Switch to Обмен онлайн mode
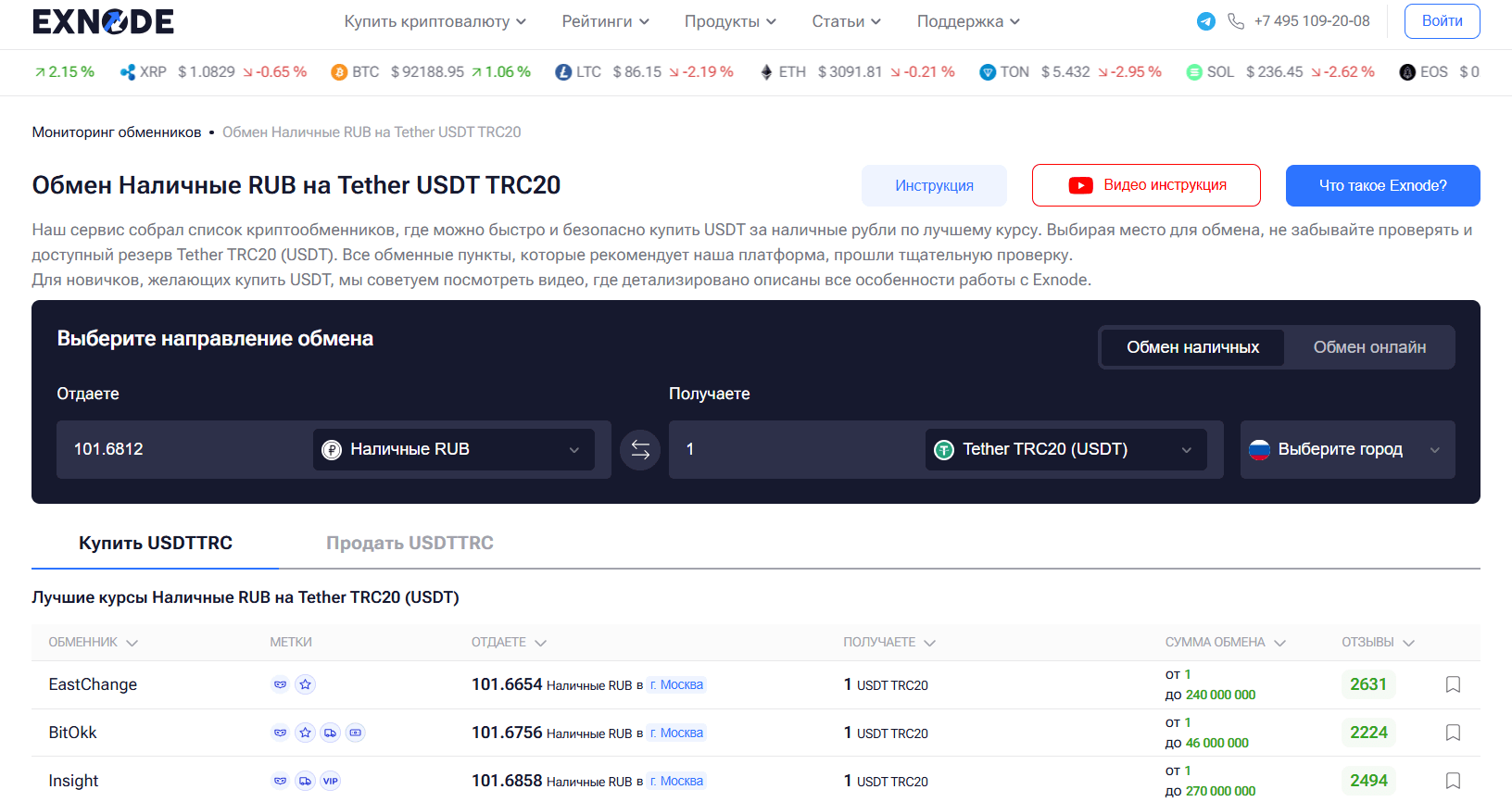This screenshot has width=1512, height=802. click(x=1369, y=347)
